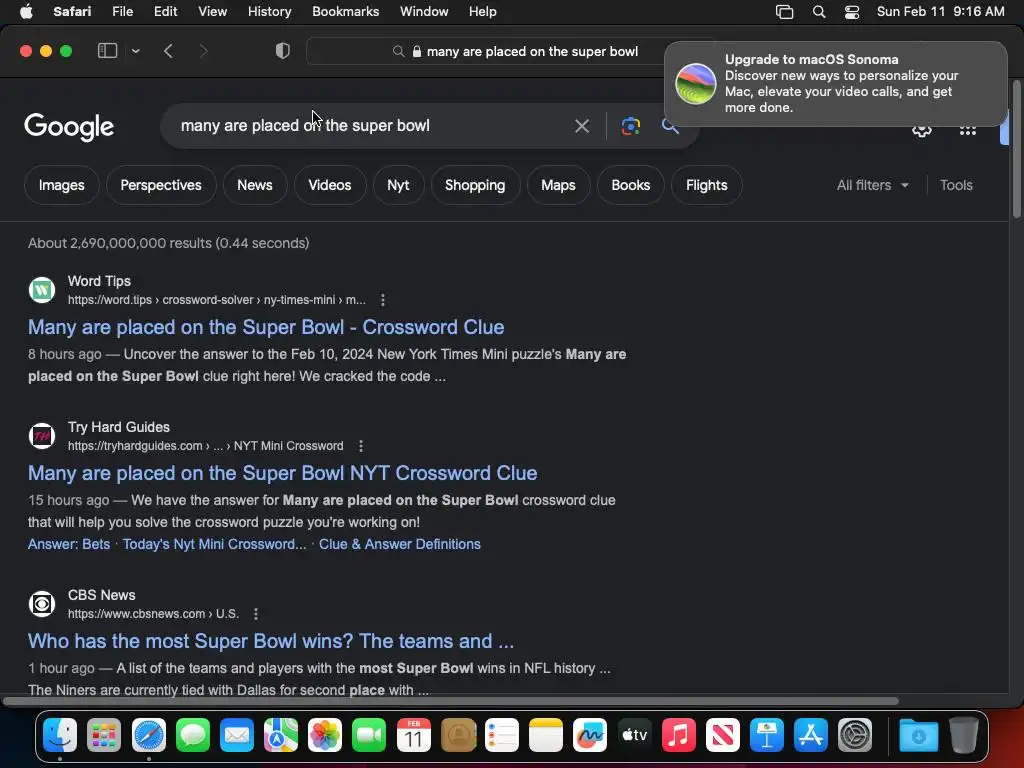
Task: Go back with the back arrow
Action: (168, 51)
